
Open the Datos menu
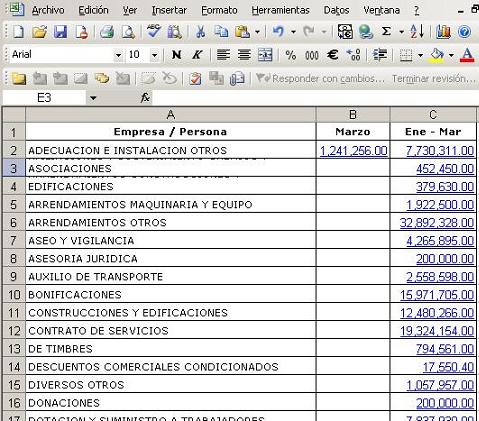336,11
